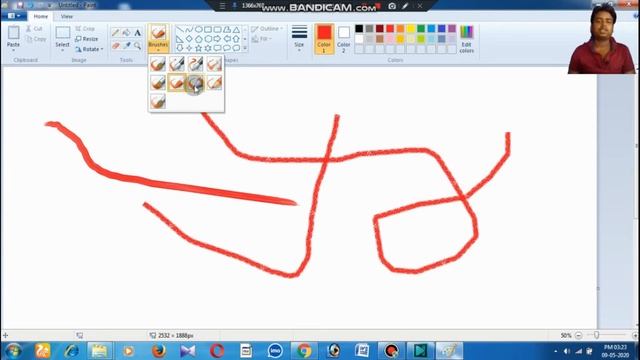The height and width of the screenshot is (360, 640).
Task: Choose the highlighted Crayon brush in the gallery
Action: [176, 82]
